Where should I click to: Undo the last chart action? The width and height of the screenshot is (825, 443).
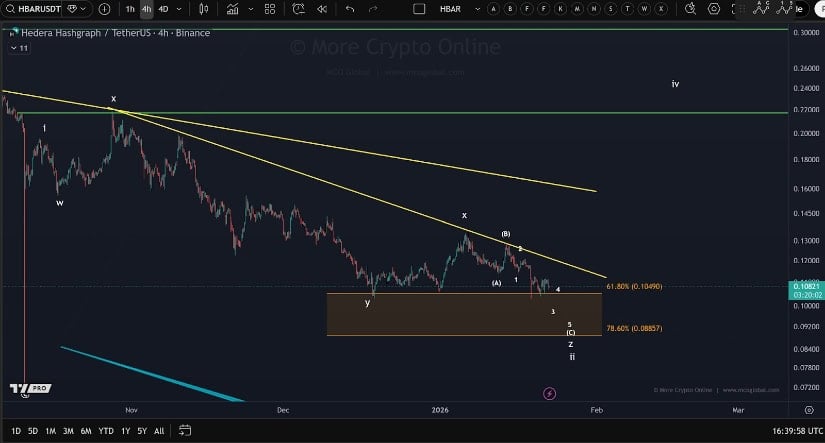point(349,9)
